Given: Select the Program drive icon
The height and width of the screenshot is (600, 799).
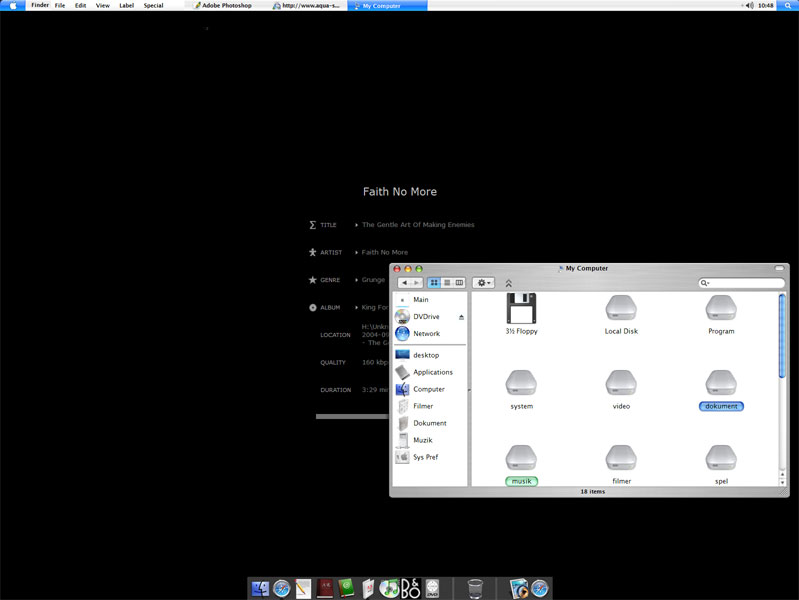Looking at the screenshot, I should pyautogui.click(x=721, y=308).
